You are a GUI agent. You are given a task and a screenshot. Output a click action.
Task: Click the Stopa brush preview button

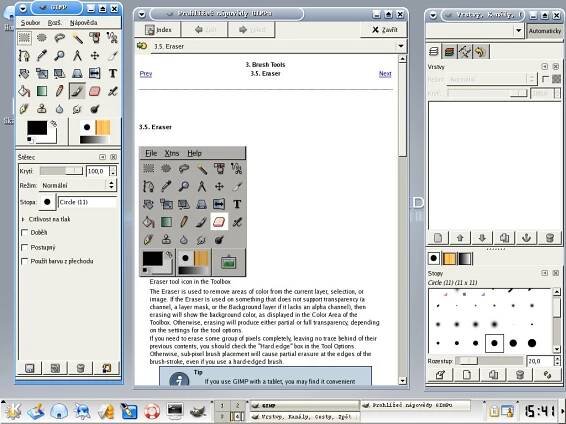(47, 202)
